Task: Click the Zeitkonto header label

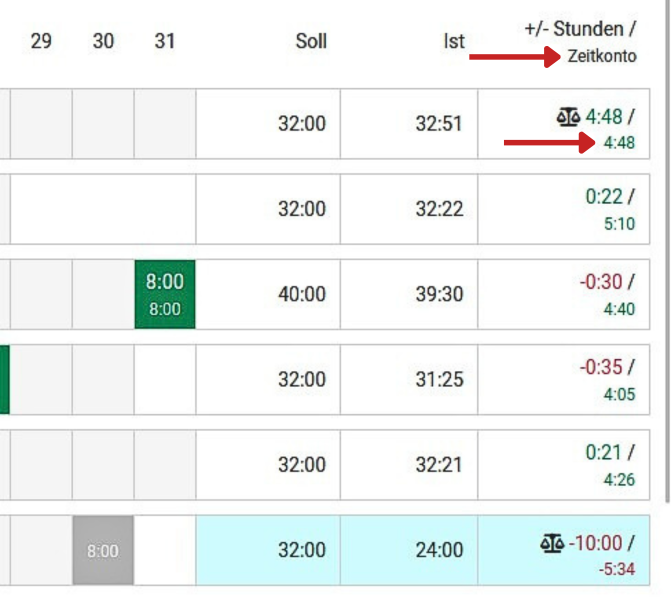Action: [x=602, y=56]
